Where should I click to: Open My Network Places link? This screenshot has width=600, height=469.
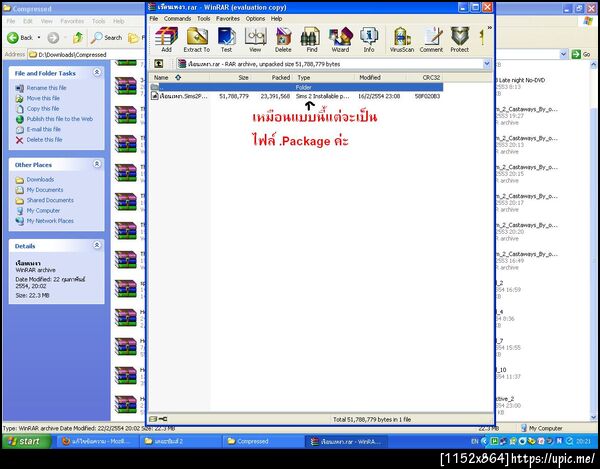point(50,221)
